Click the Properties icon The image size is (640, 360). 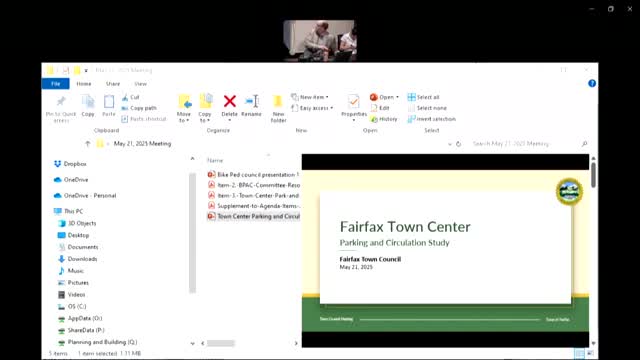click(x=353, y=101)
